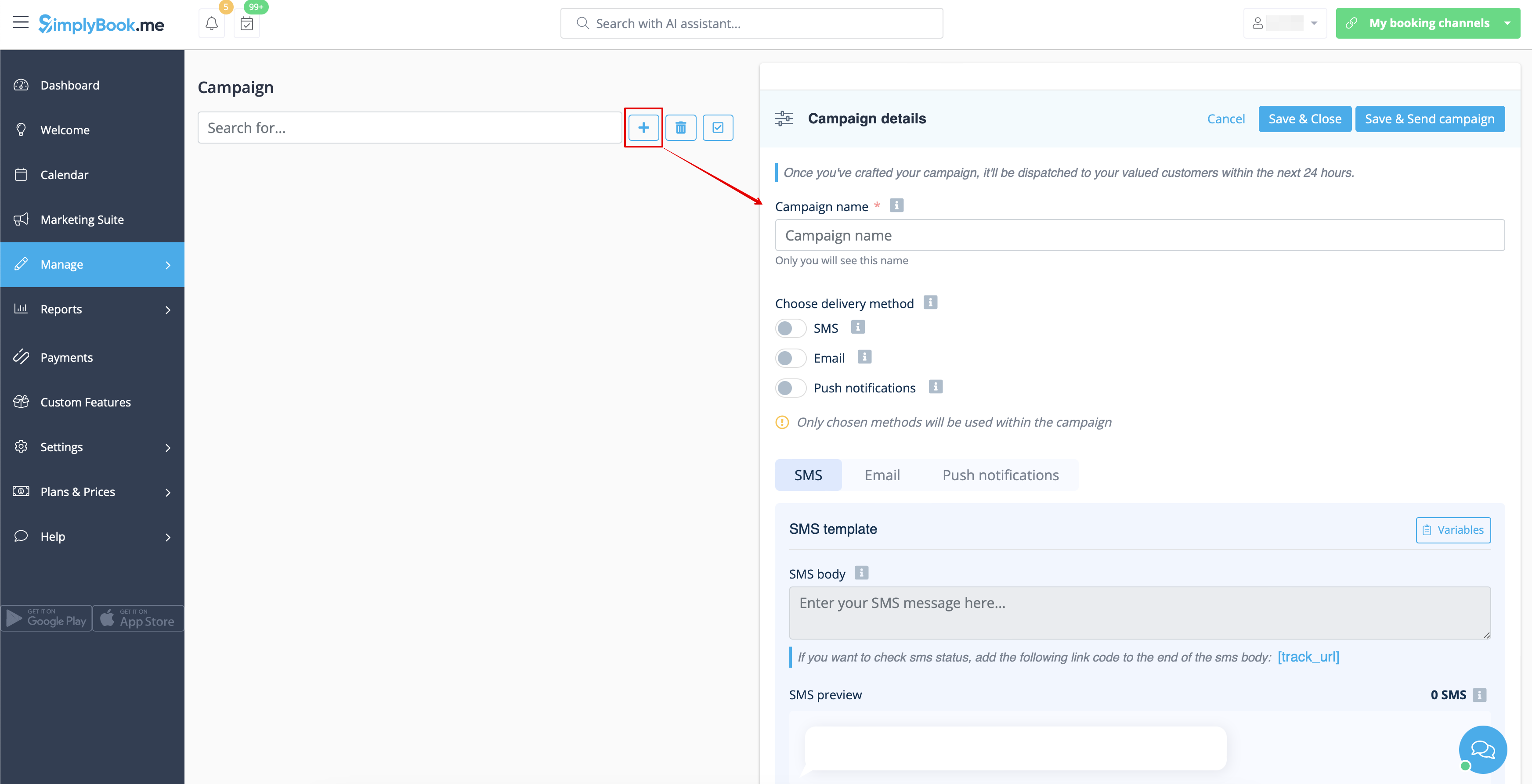Switch to the SMS tab
The height and width of the screenshot is (784, 1532).
tap(808, 475)
